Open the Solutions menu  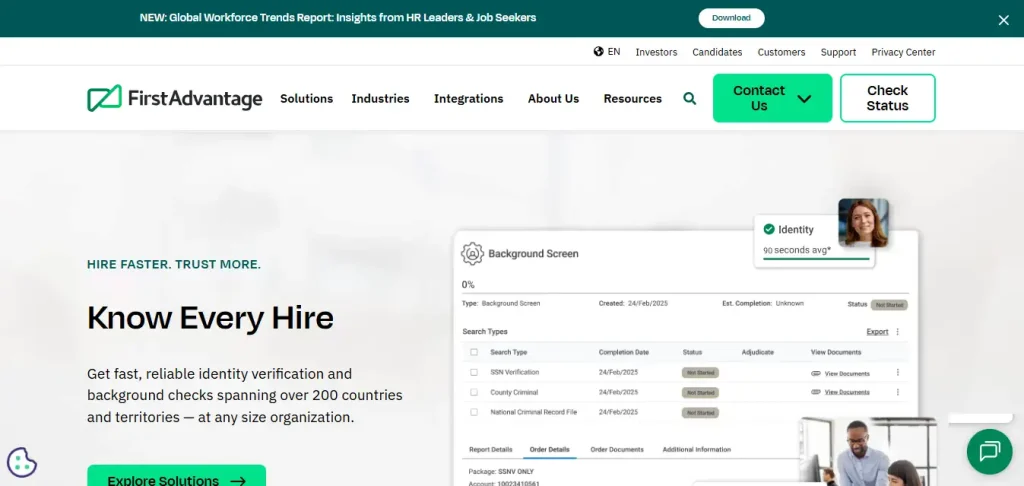(306, 99)
